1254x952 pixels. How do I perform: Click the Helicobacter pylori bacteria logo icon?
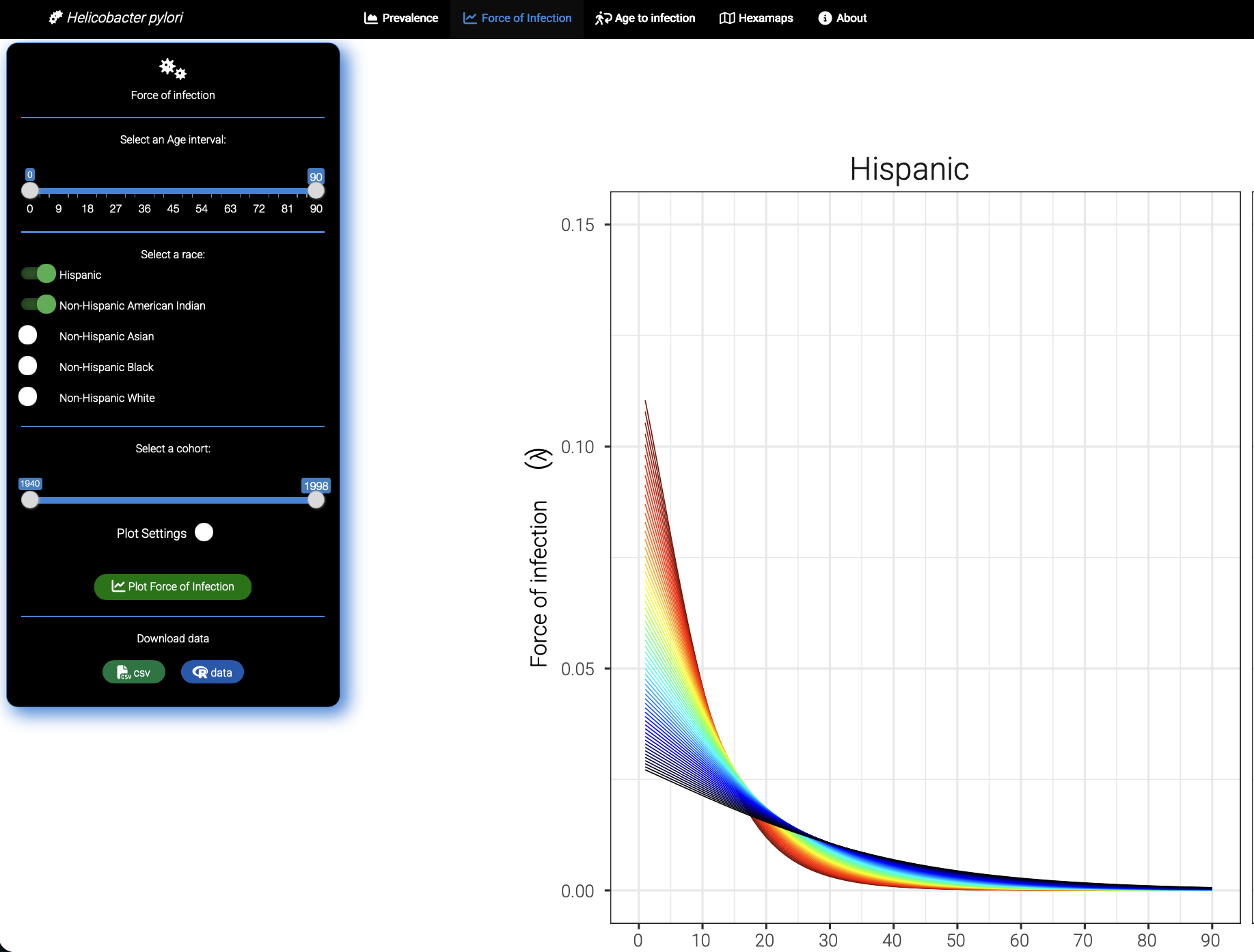pyautogui.click(x=55, y=17)
